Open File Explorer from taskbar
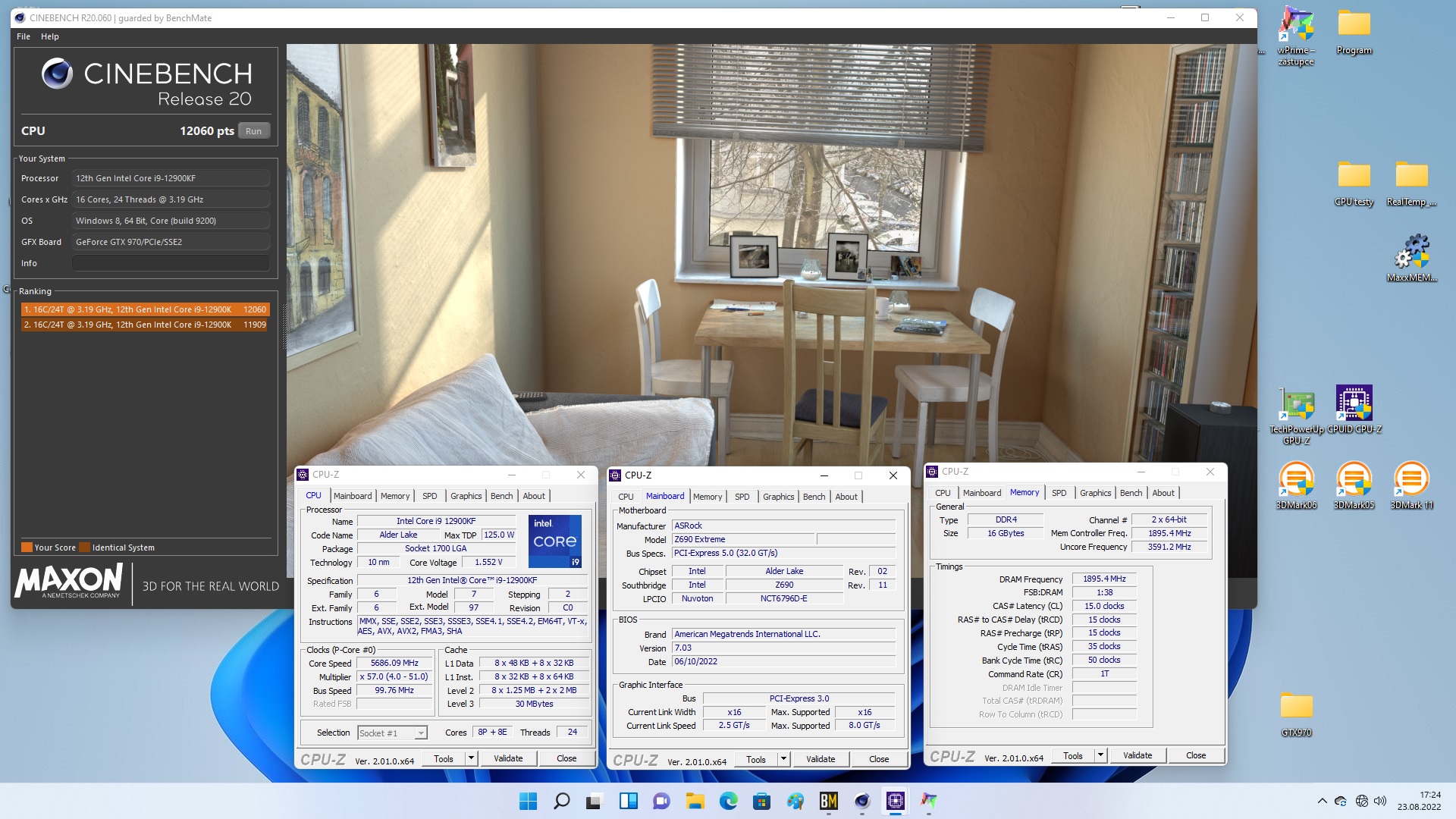 pyautogui.click(x=695, y=801)
